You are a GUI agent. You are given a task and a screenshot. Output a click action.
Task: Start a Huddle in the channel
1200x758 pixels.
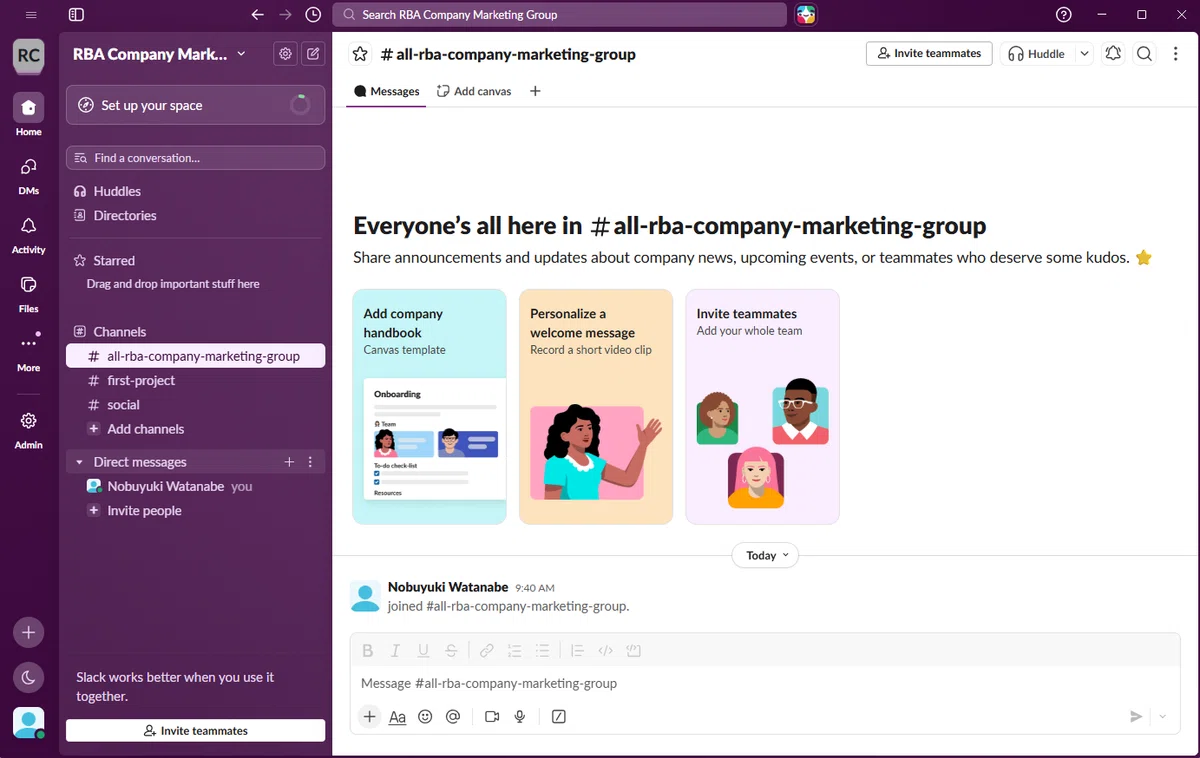(x=1037, y=54)
